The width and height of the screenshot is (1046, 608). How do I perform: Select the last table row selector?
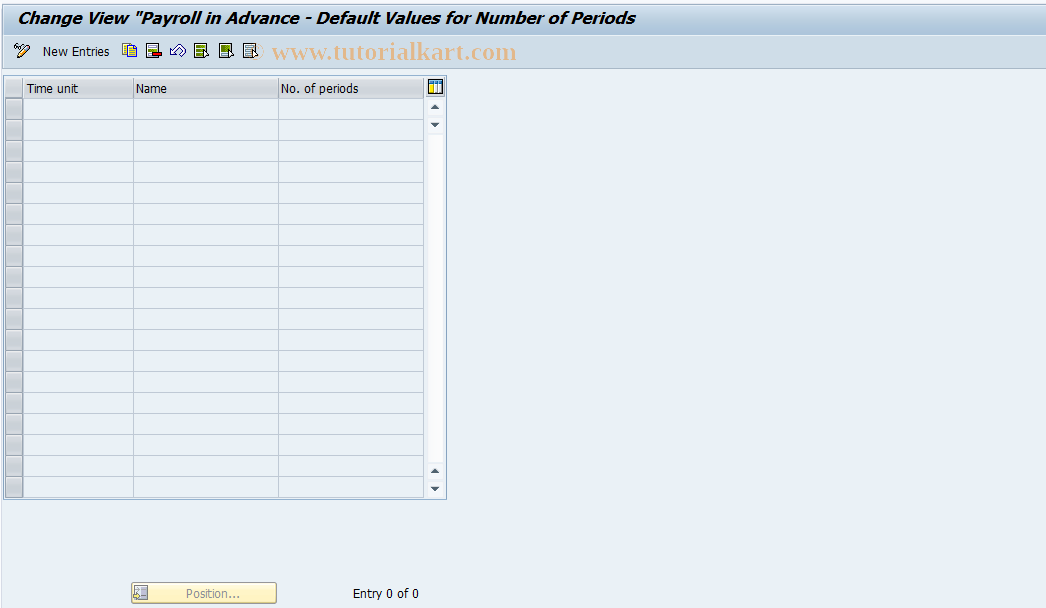pyautogui.click(x=14, y=487)
